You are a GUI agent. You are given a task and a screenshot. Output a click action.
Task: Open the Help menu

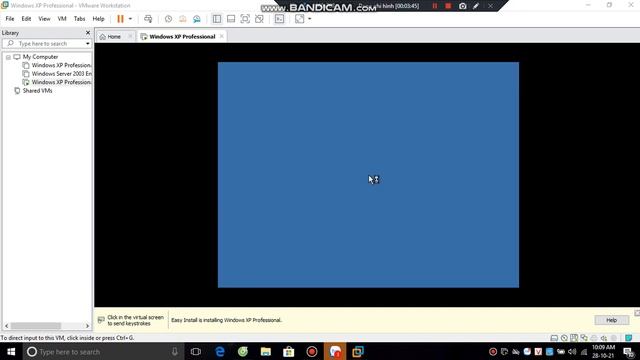click(98, 19)
